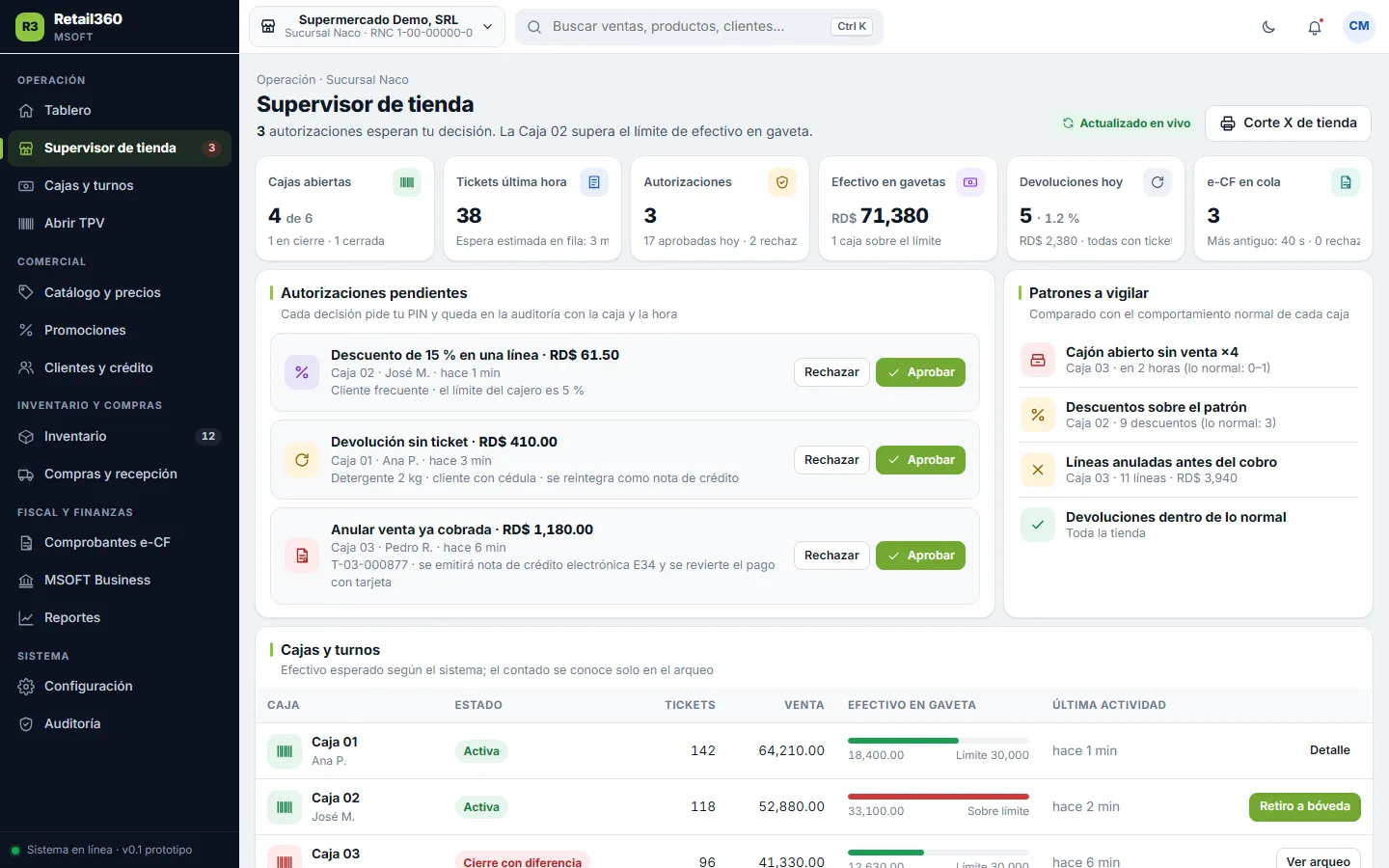Focus the Buscar ventas search field
Viewport: 1389px width, 868px height.
[699, 27]
